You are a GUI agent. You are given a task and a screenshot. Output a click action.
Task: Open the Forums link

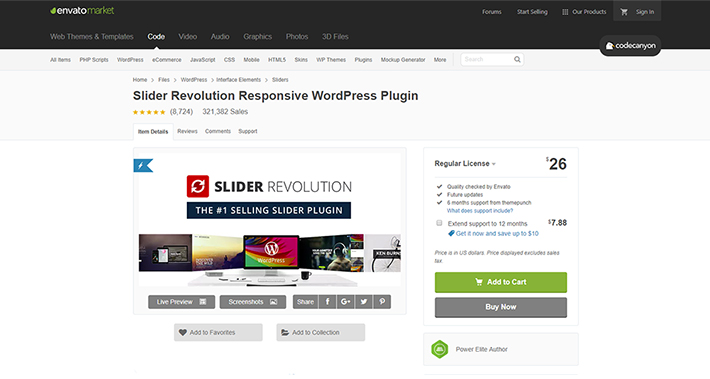[x=491, y=12]
